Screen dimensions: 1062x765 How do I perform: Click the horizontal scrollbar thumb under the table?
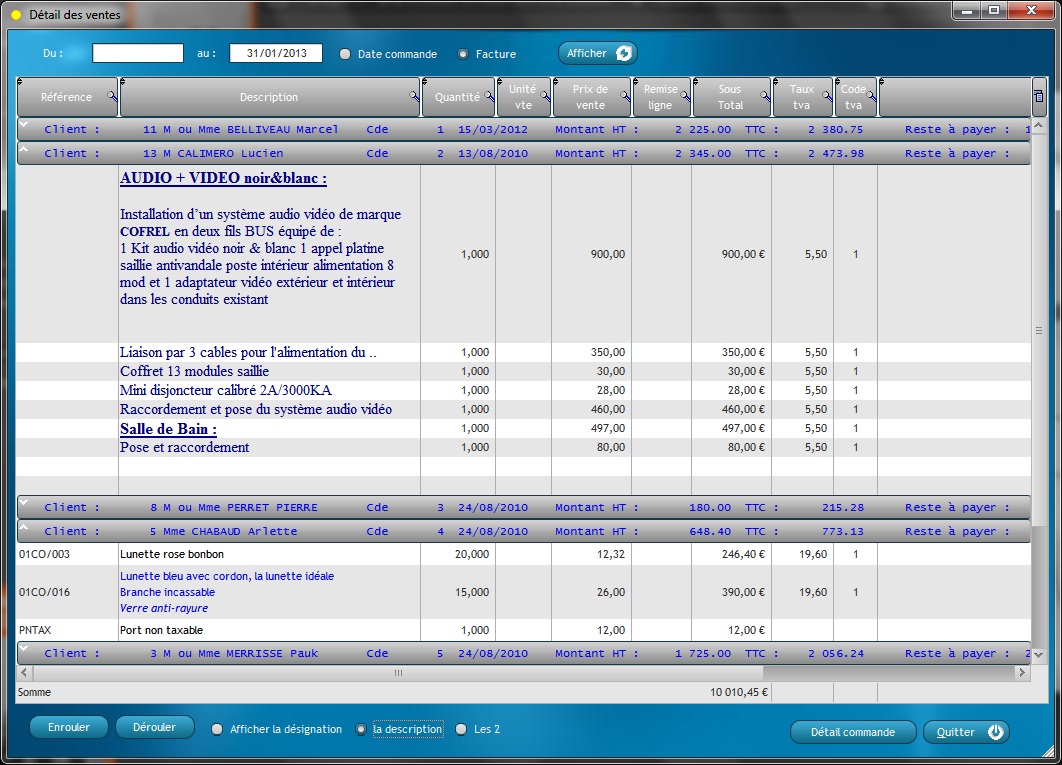[x=397, y=674]
